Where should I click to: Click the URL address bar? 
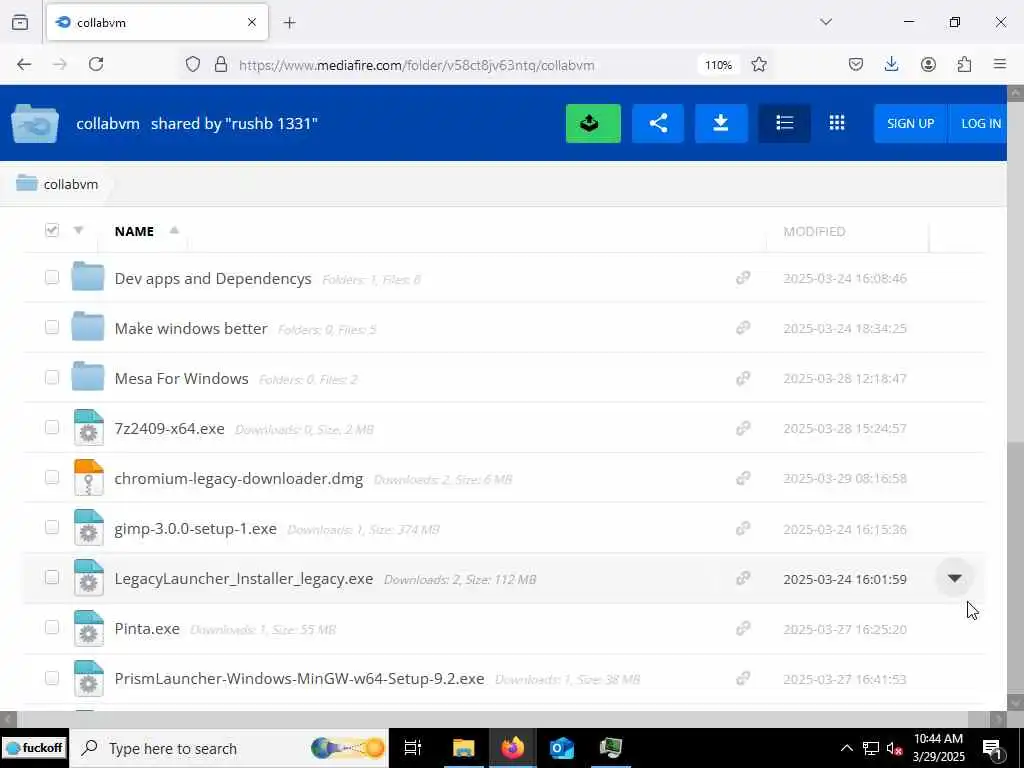pyautogui.click(x=417, y=65)
